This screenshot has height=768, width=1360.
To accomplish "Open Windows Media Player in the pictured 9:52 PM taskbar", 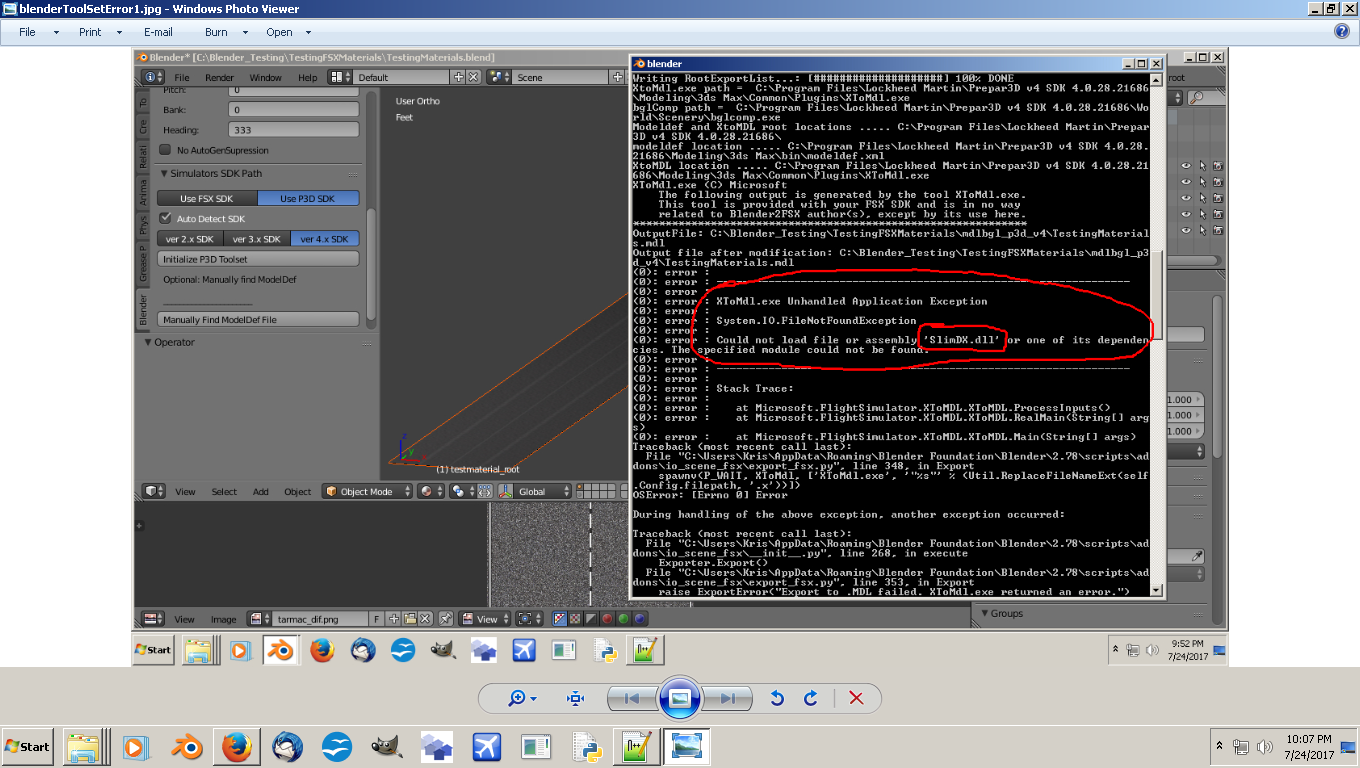I will (239, 650).
